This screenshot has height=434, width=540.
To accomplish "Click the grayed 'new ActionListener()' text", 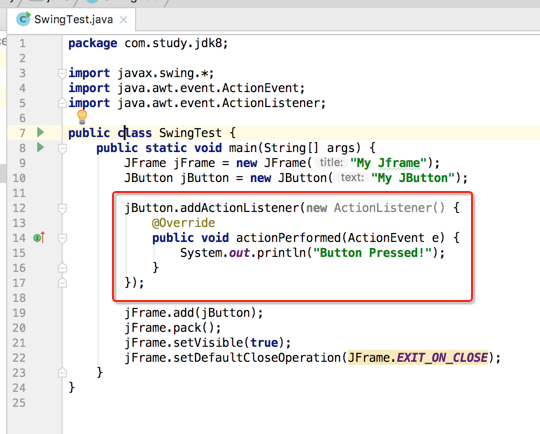I will pos(375,208).
